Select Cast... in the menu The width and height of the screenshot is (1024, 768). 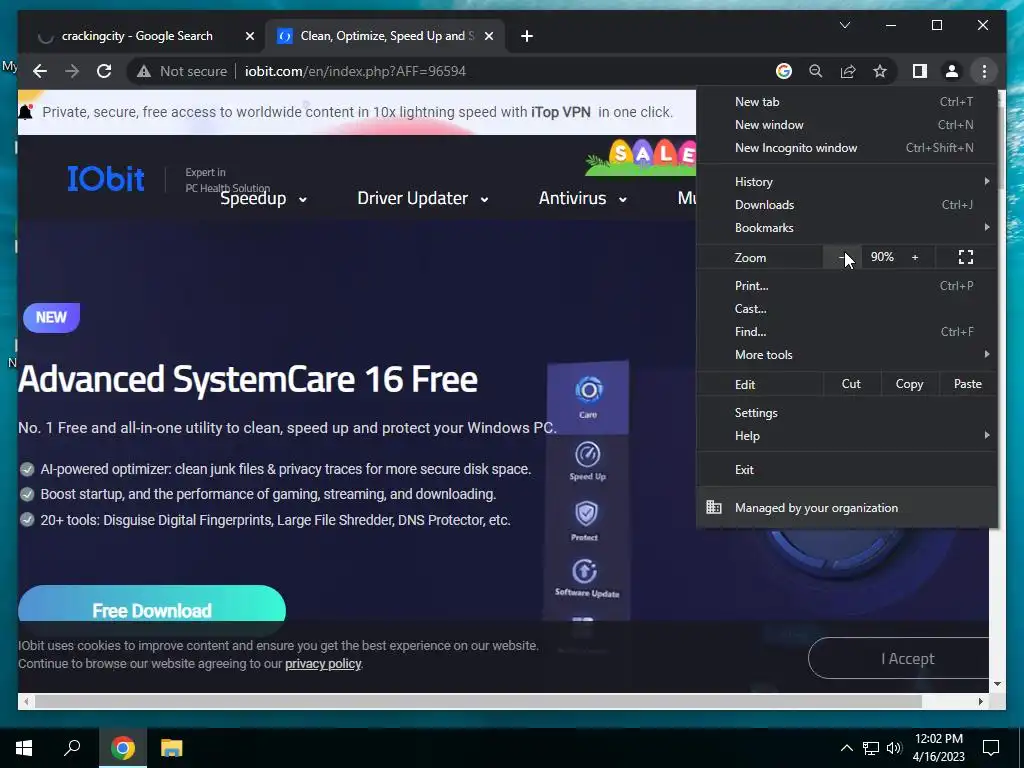coord(847,309)
